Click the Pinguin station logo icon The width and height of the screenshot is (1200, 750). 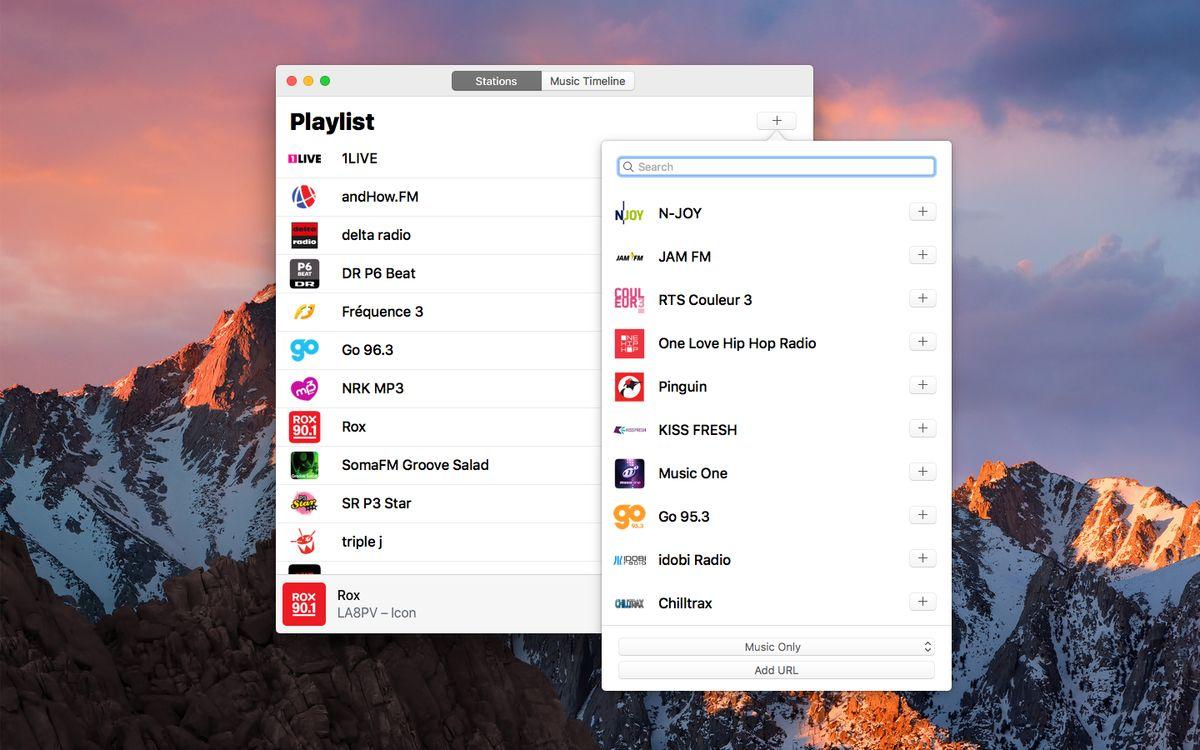pos(629,387)
